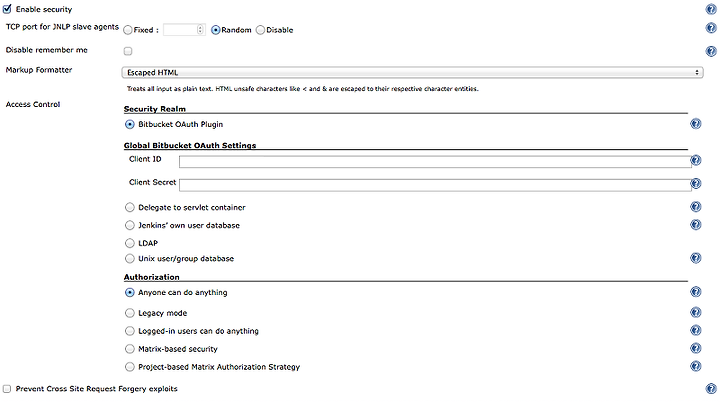This screenshot has width=720, height=402.
Task: Select Legacy mode authorization
Action: click(129, 313)
